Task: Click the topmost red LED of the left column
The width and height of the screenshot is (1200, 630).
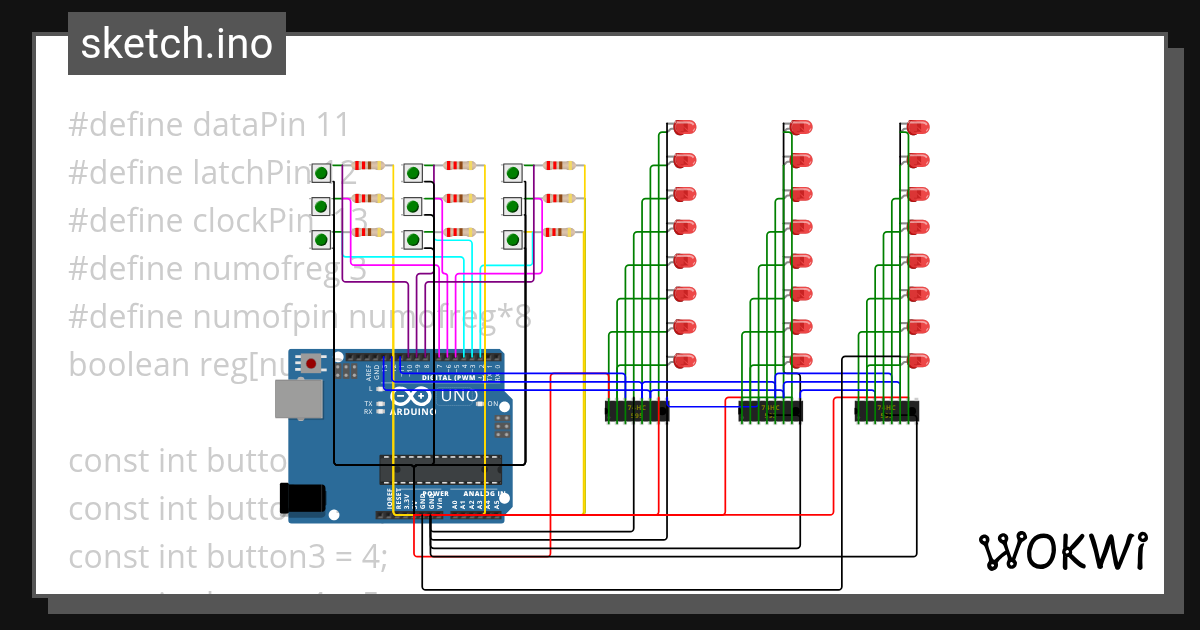Action: coord(686,127)
